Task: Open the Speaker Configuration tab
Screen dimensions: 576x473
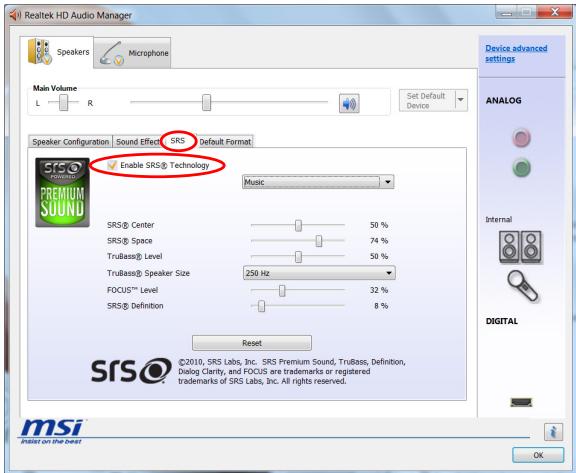Action: 71,142
